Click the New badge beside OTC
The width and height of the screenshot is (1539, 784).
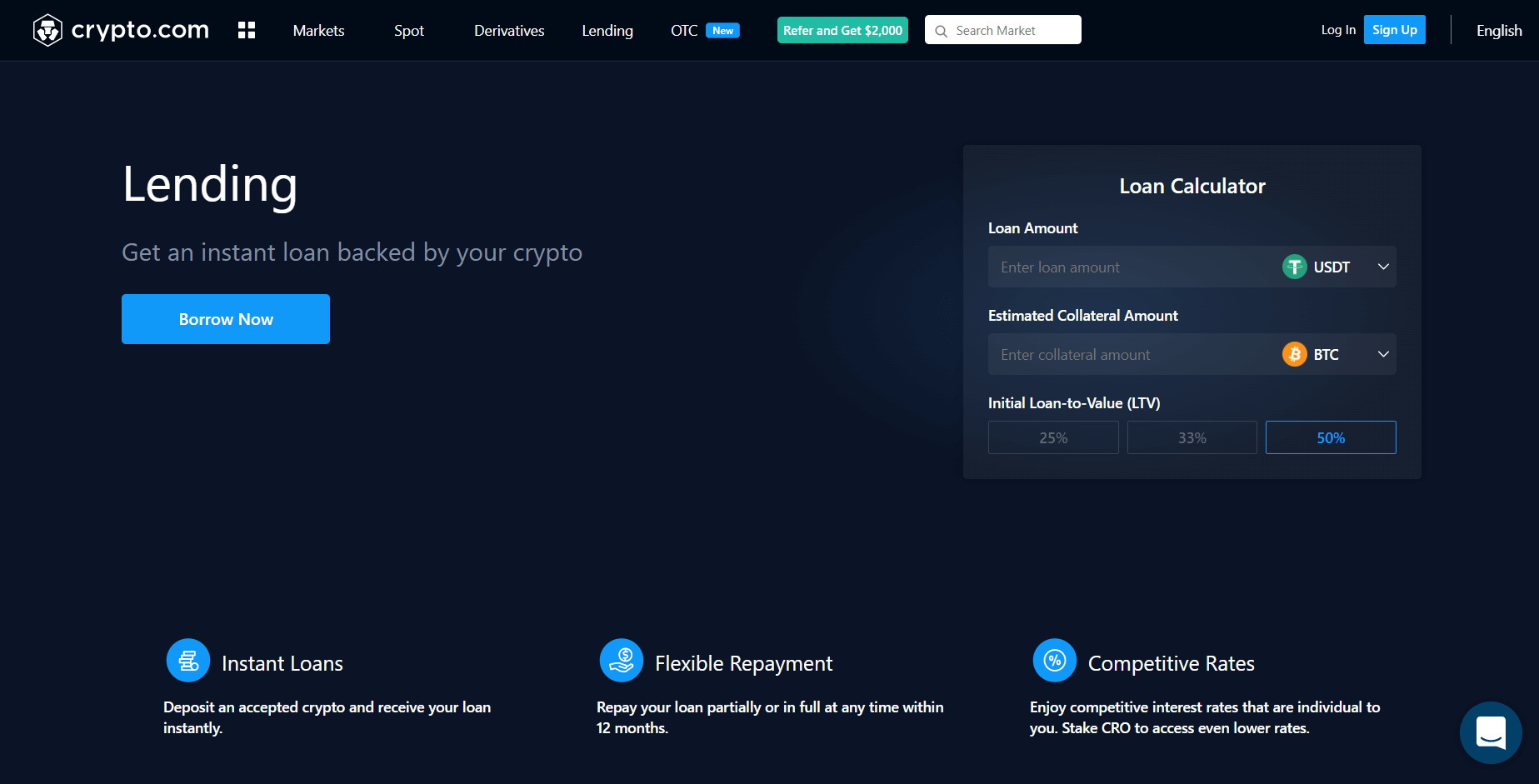click(722, 31)
